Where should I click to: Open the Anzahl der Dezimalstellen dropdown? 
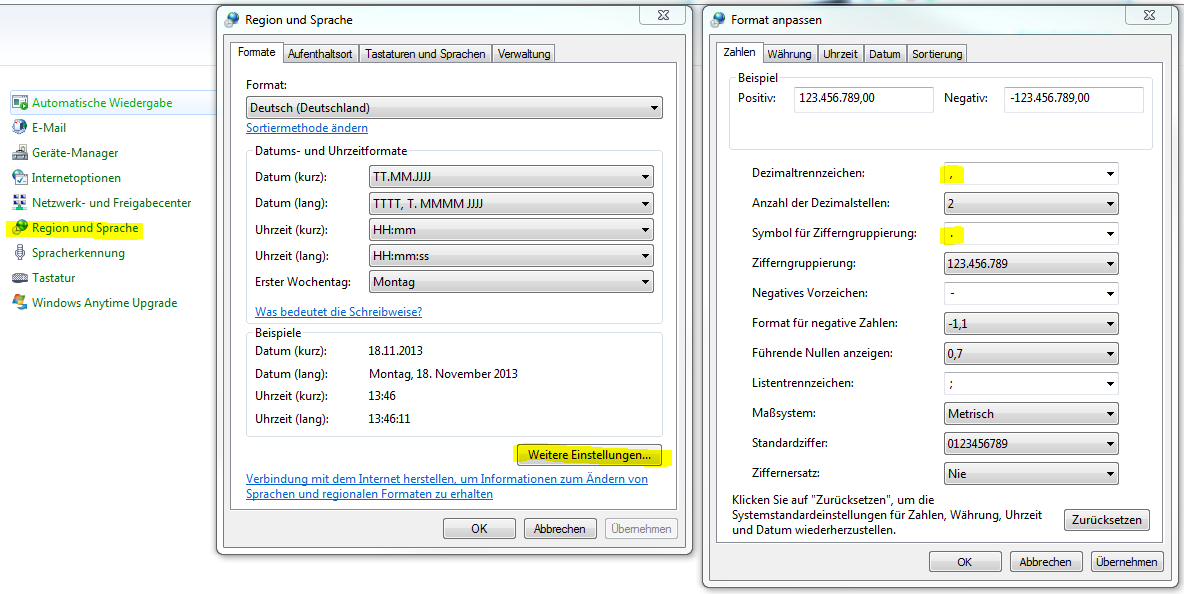click(x=1031, y=204)
